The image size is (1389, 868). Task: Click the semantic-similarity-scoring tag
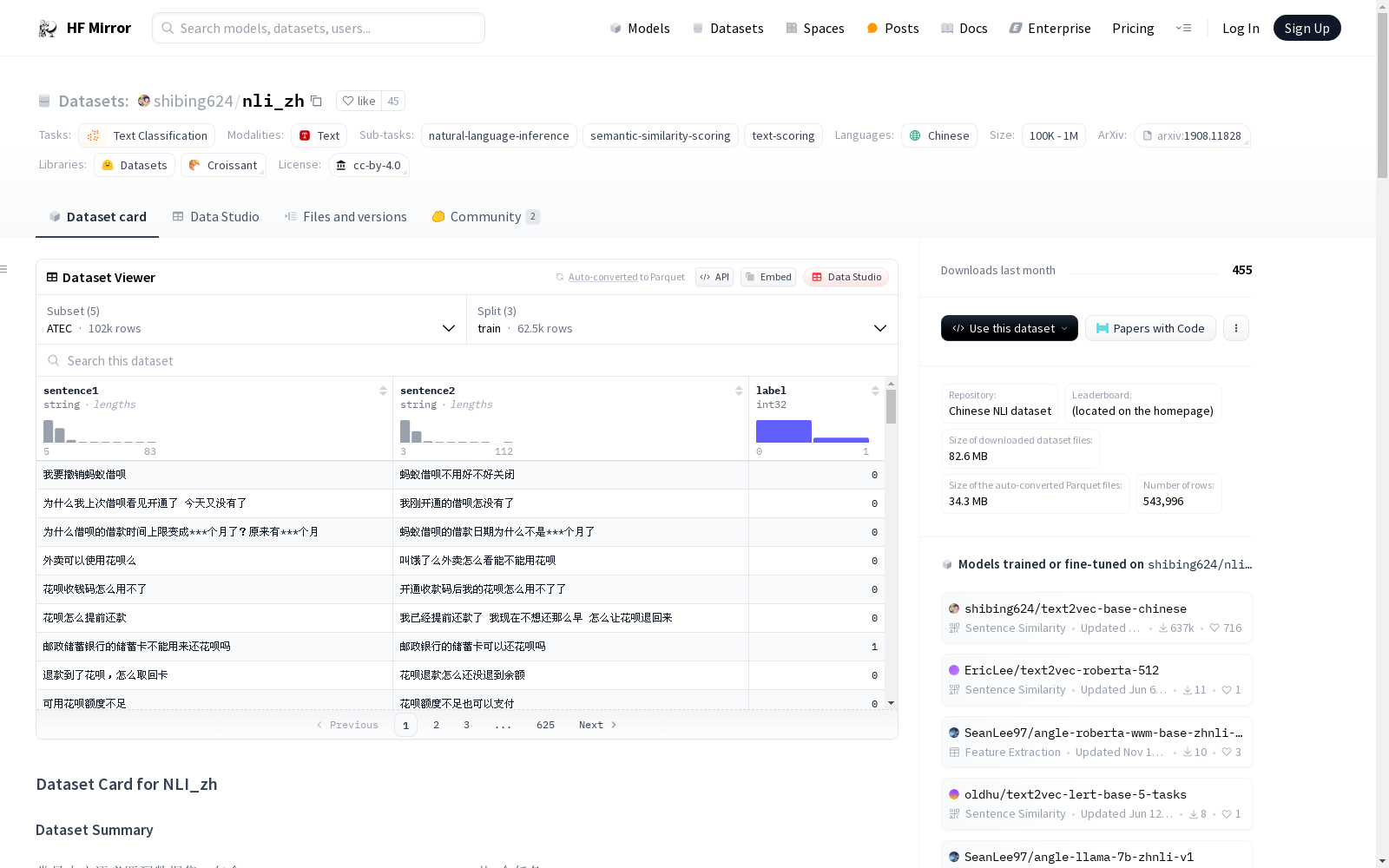[661, 135]
